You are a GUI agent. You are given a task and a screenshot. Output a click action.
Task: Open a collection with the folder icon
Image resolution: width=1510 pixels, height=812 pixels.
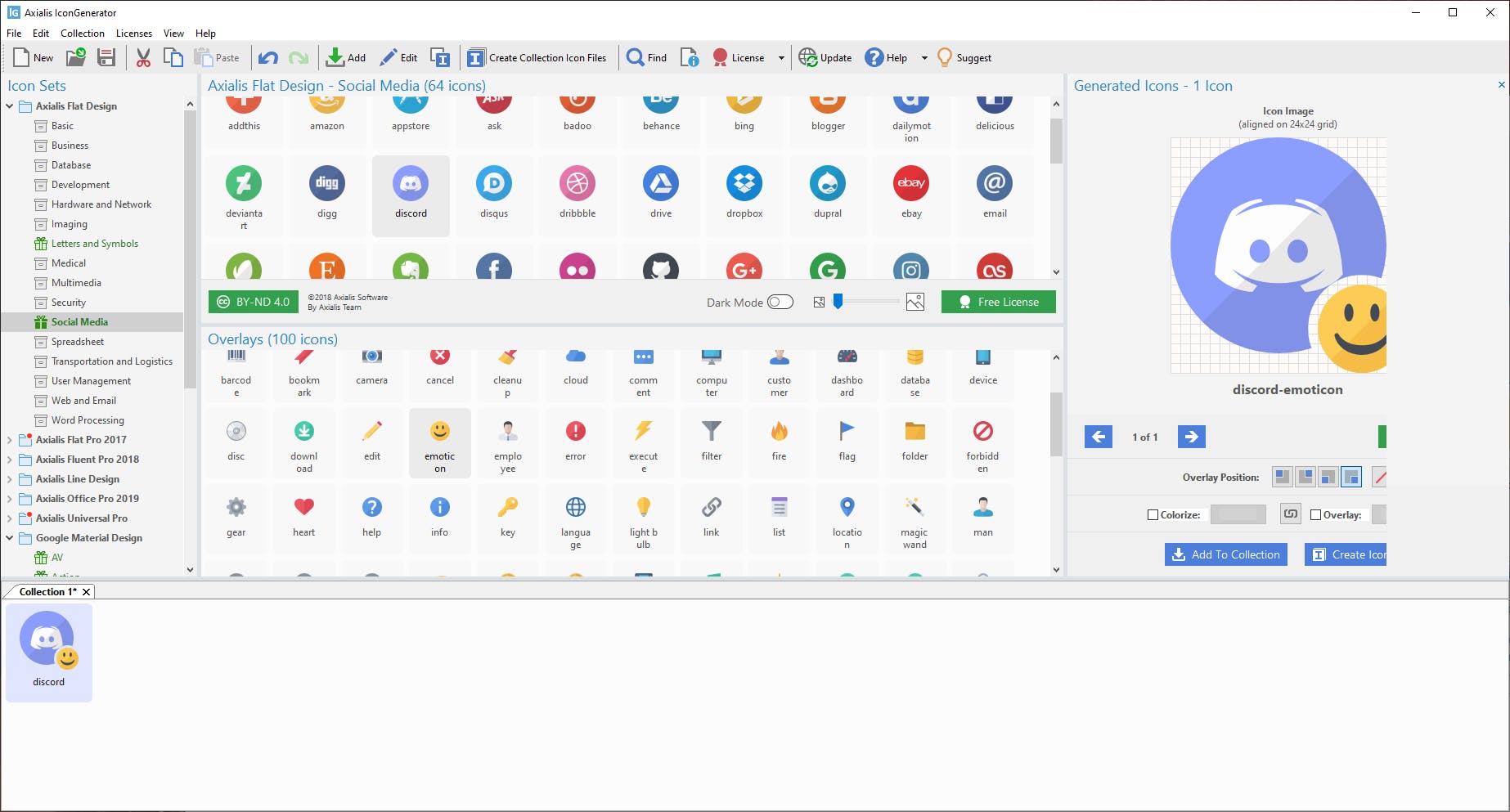(76, 57)
